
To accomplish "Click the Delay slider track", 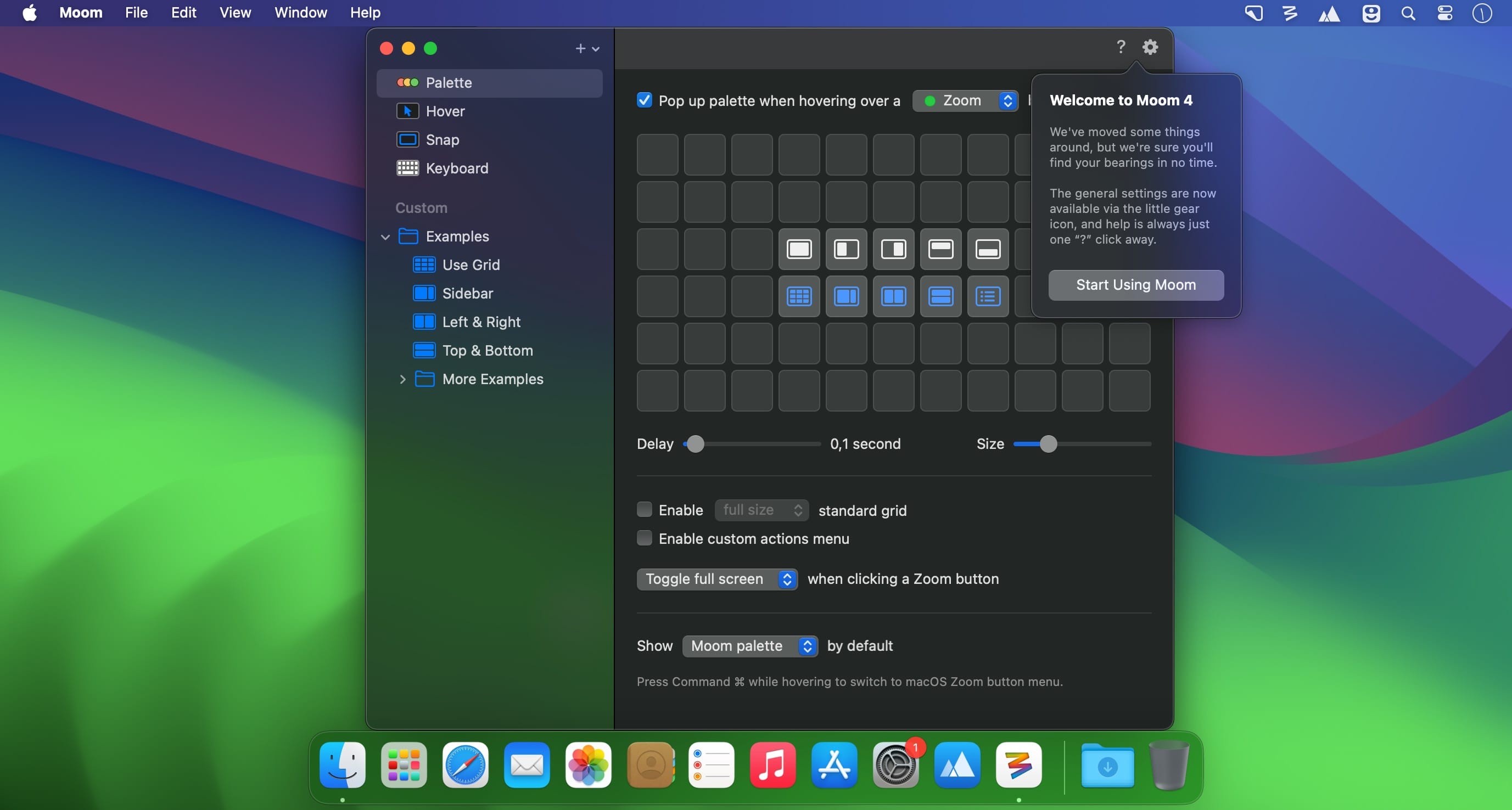I will pyautogui.click(x=757, y=444).
